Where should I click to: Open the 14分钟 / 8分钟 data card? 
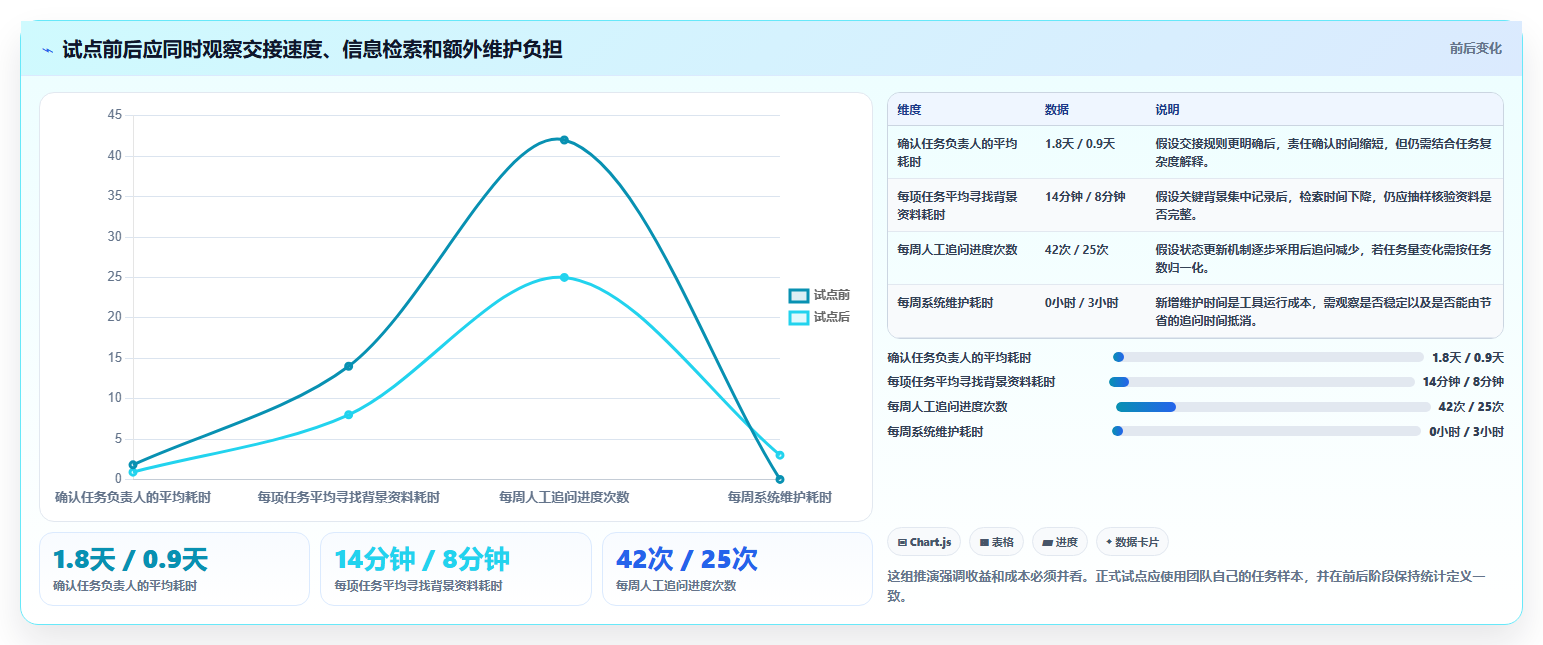coord(456,569)
